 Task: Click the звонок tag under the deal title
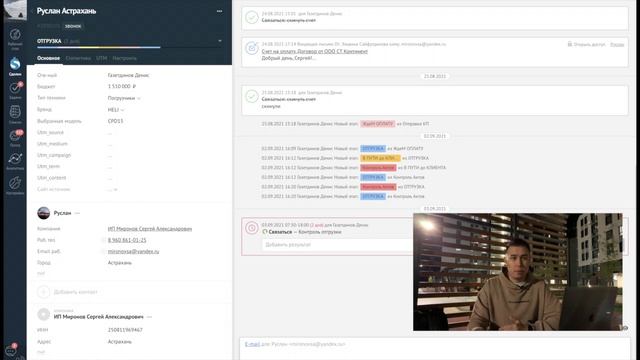(73, 26)
